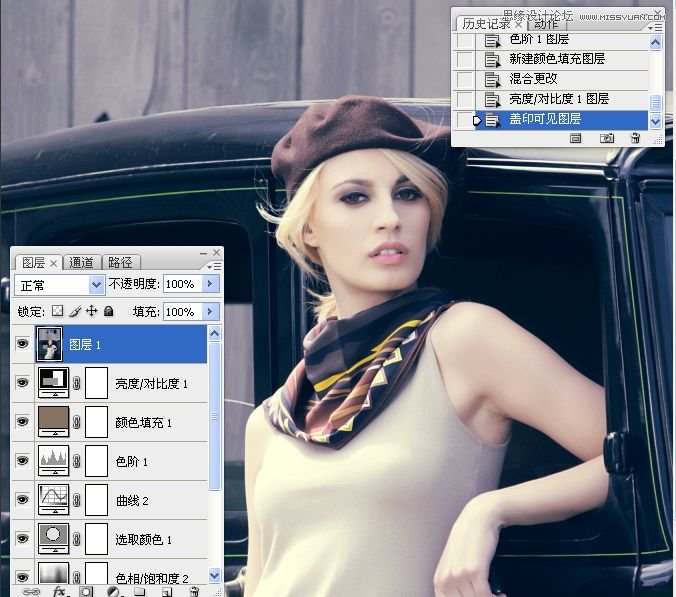Click the lock transparent pixels icon

click(x=58, y=312)
